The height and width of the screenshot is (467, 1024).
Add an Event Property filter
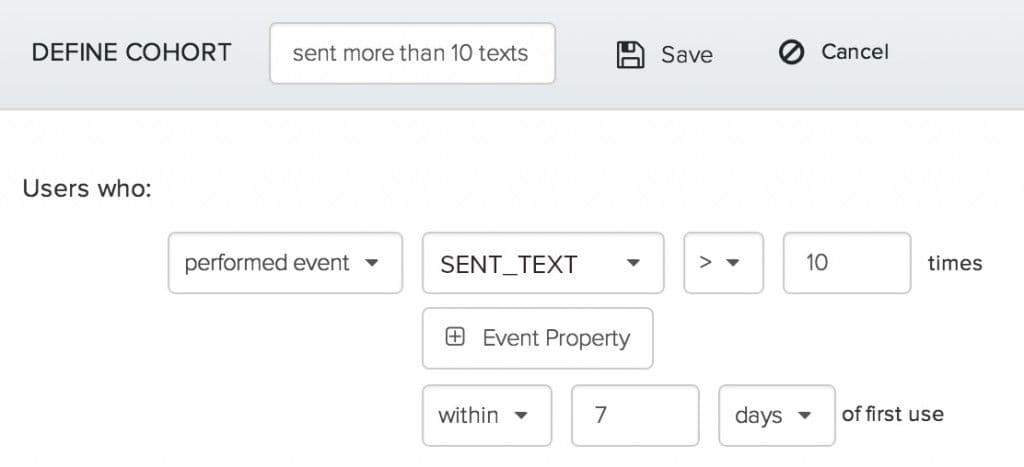coord(538,338)
